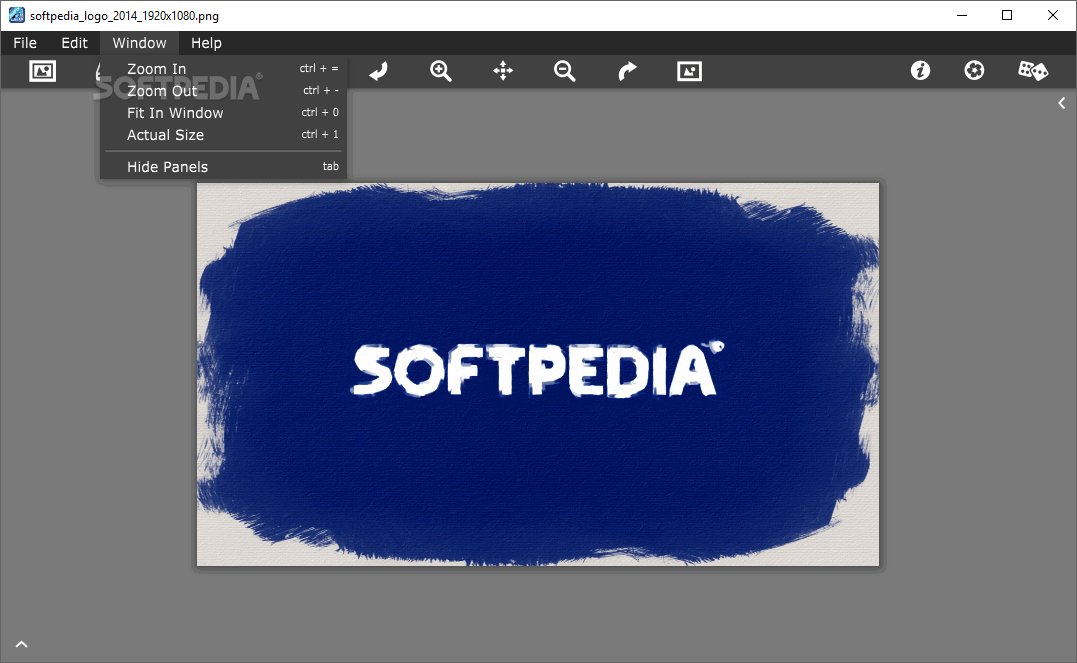Minimize the application window

click(x=962, y=15)
